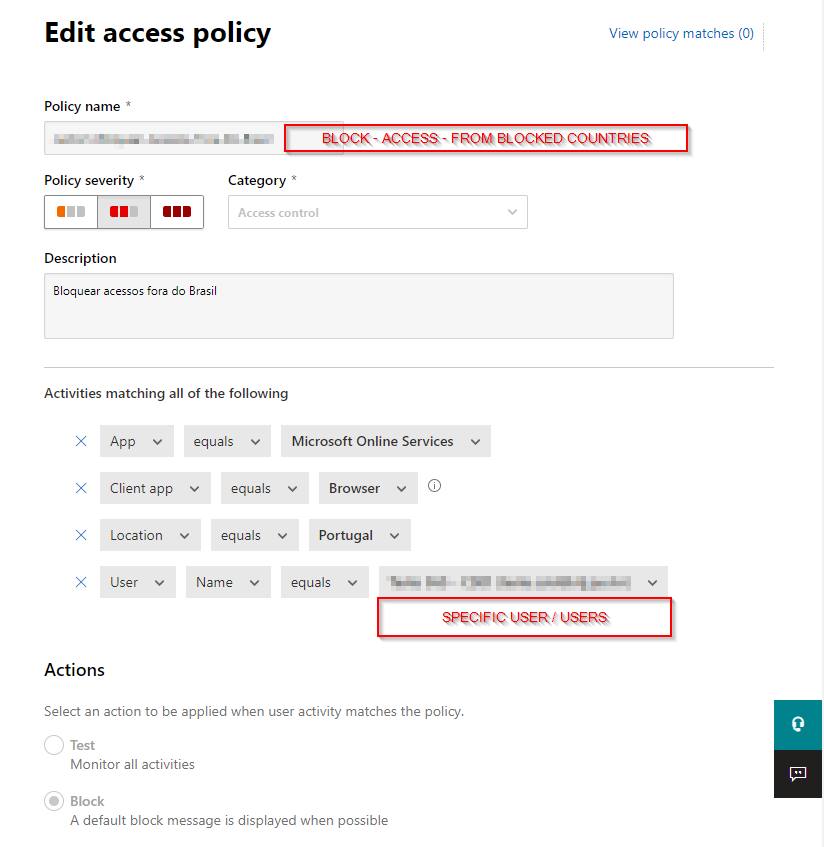824x847 pixels.
Task: Select the lowest severity level
Action: click(x=70, y=211)
